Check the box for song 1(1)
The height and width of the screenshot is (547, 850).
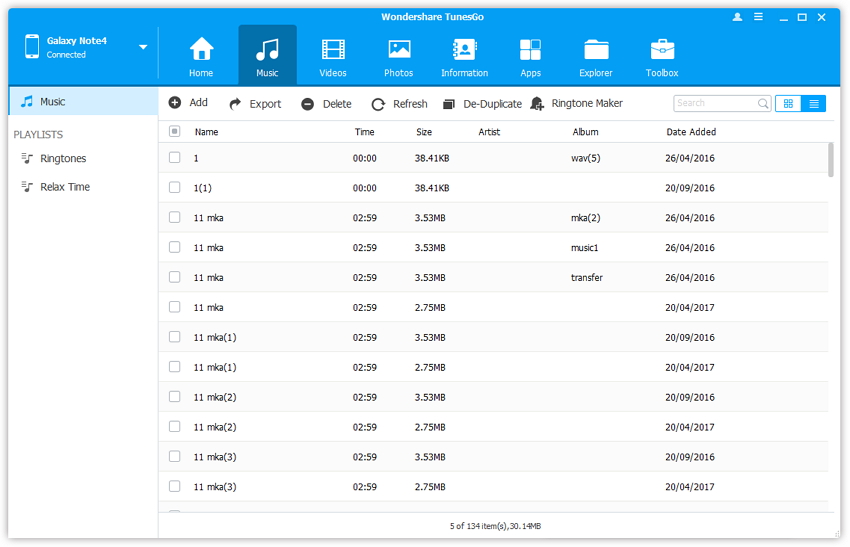pyautogui.click(x=175, y=188)
